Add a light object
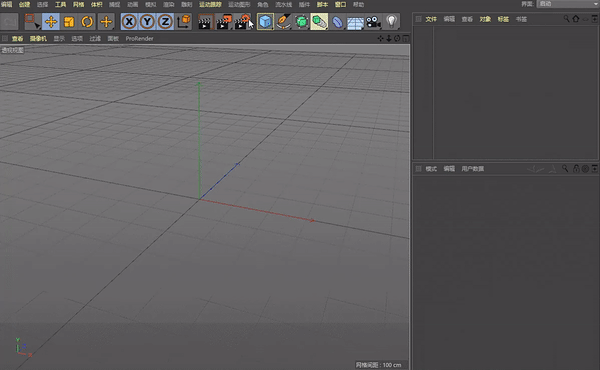 click(391, 22)
